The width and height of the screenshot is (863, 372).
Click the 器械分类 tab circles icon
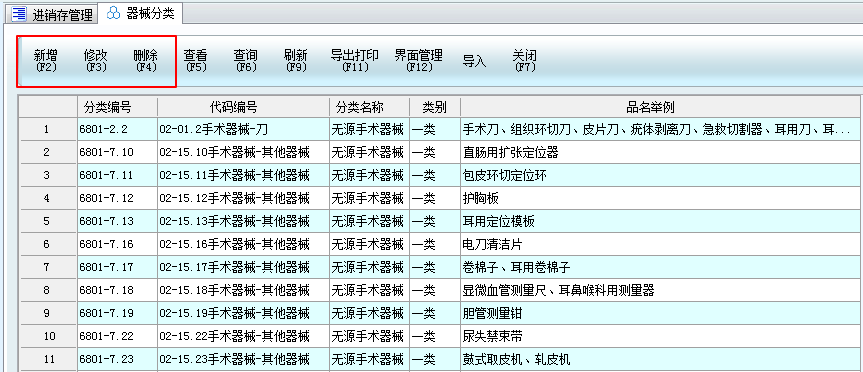coord(113,13)
